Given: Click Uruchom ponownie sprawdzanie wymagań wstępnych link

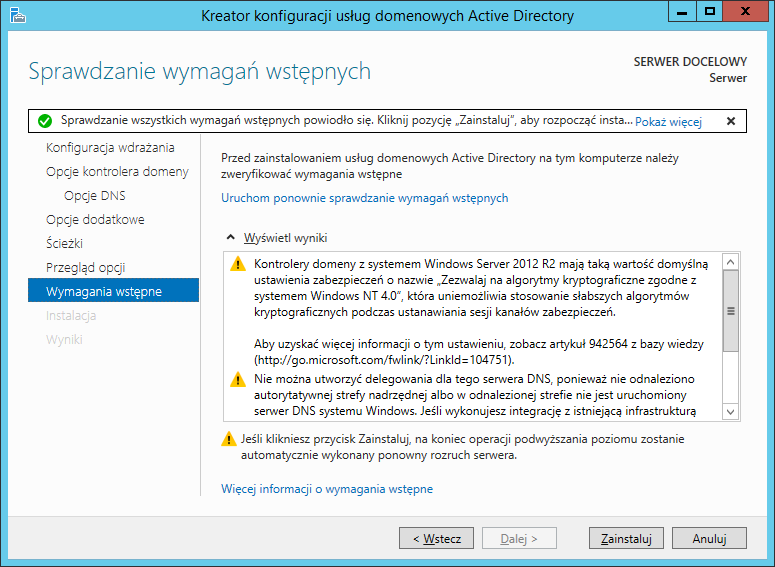Looking at the screenshot, I should click(364, 198).
